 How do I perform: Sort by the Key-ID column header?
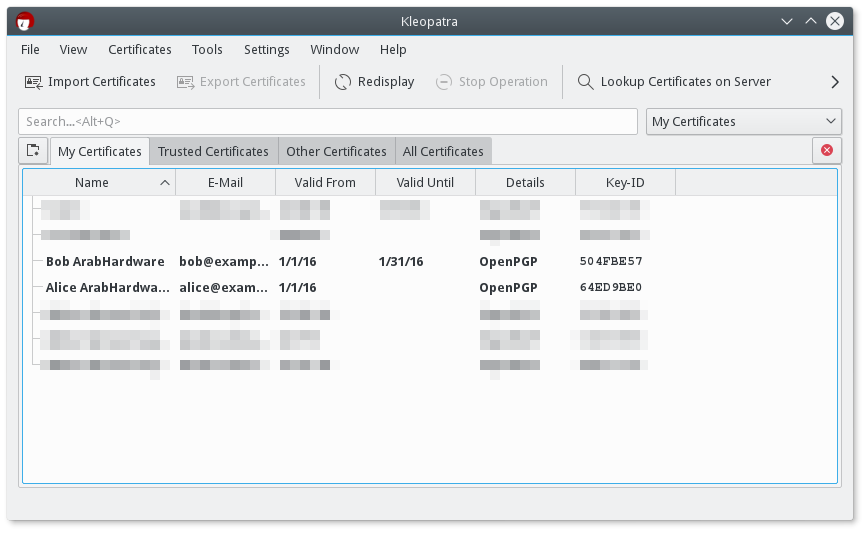tap(625, 183)
